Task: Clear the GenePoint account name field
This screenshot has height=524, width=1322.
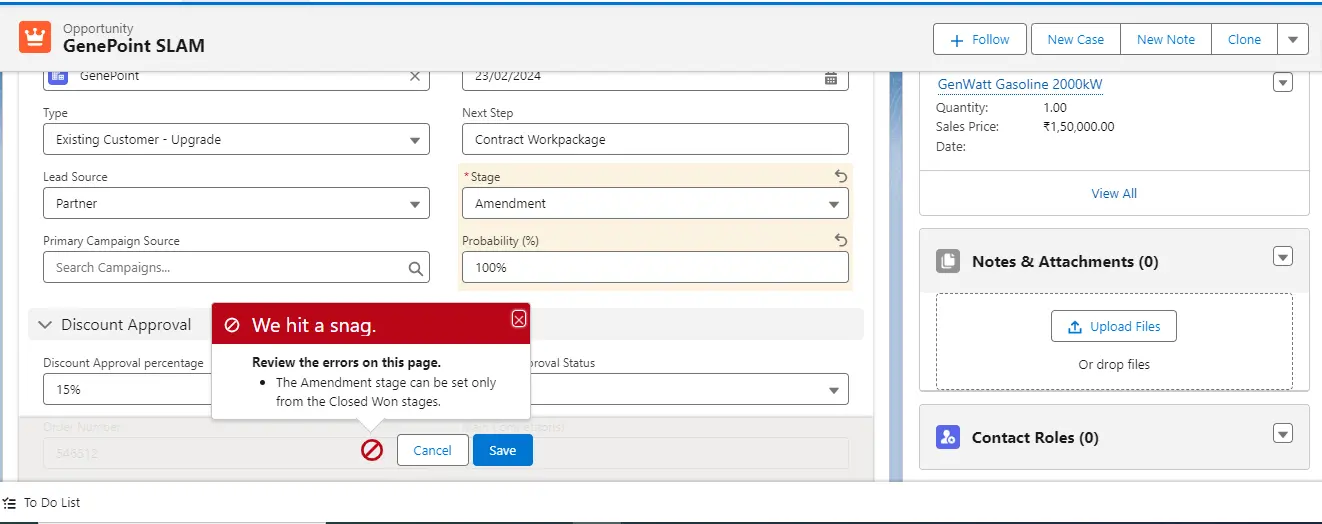Action: point(415,76)
